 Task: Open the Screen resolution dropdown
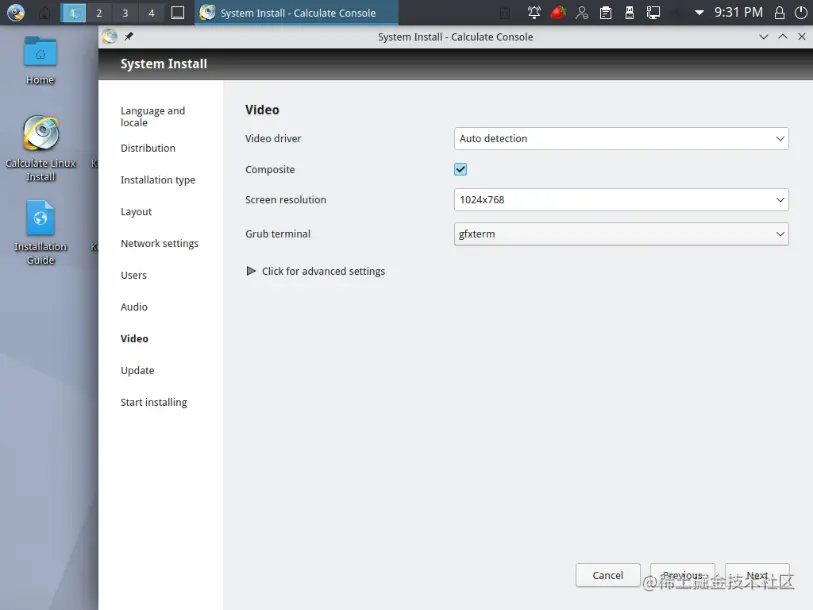click(621, 200)
